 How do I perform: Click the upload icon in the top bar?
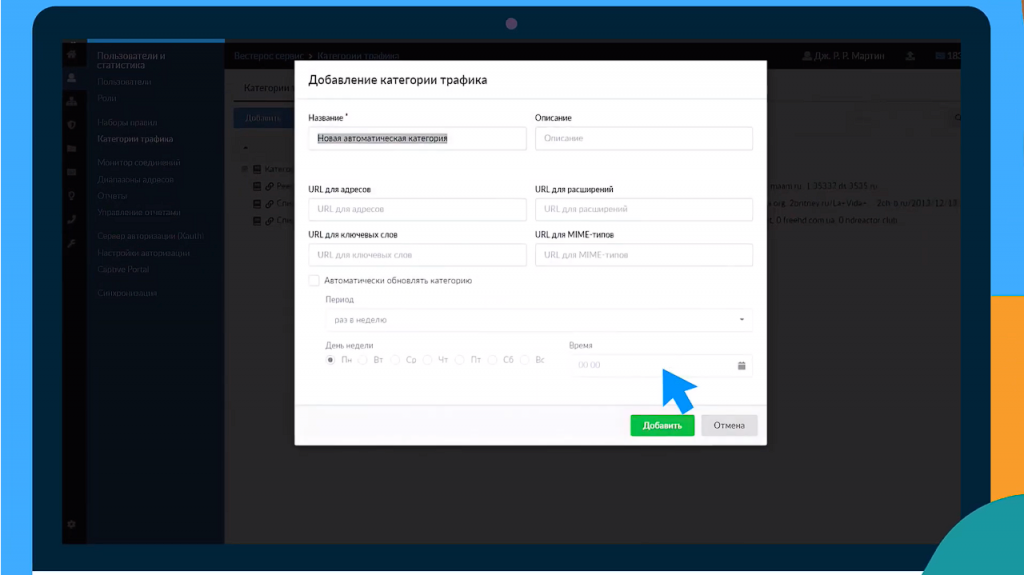(910, 56)
